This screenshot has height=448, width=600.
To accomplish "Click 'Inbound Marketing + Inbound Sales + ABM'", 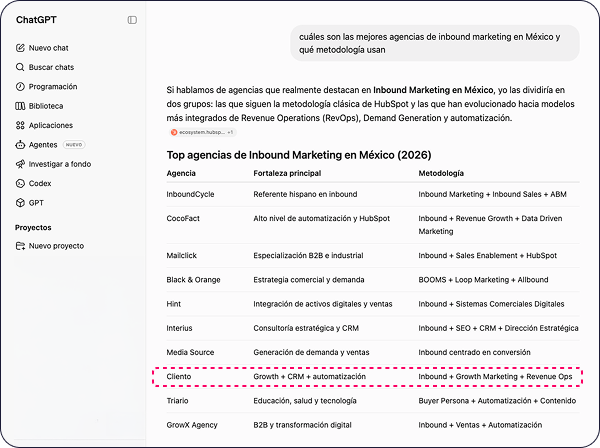I will [x=492, y=194].
